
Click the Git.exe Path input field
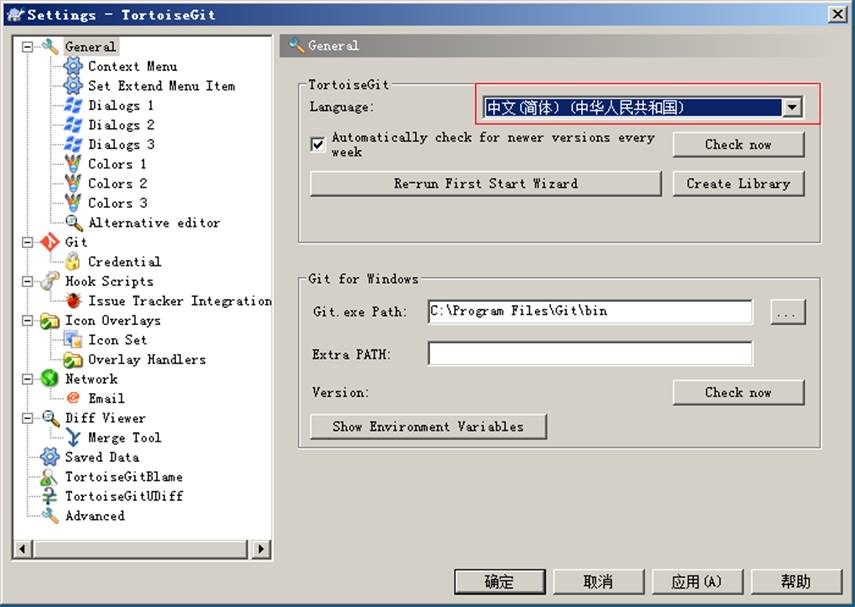[x=590, y=311]
